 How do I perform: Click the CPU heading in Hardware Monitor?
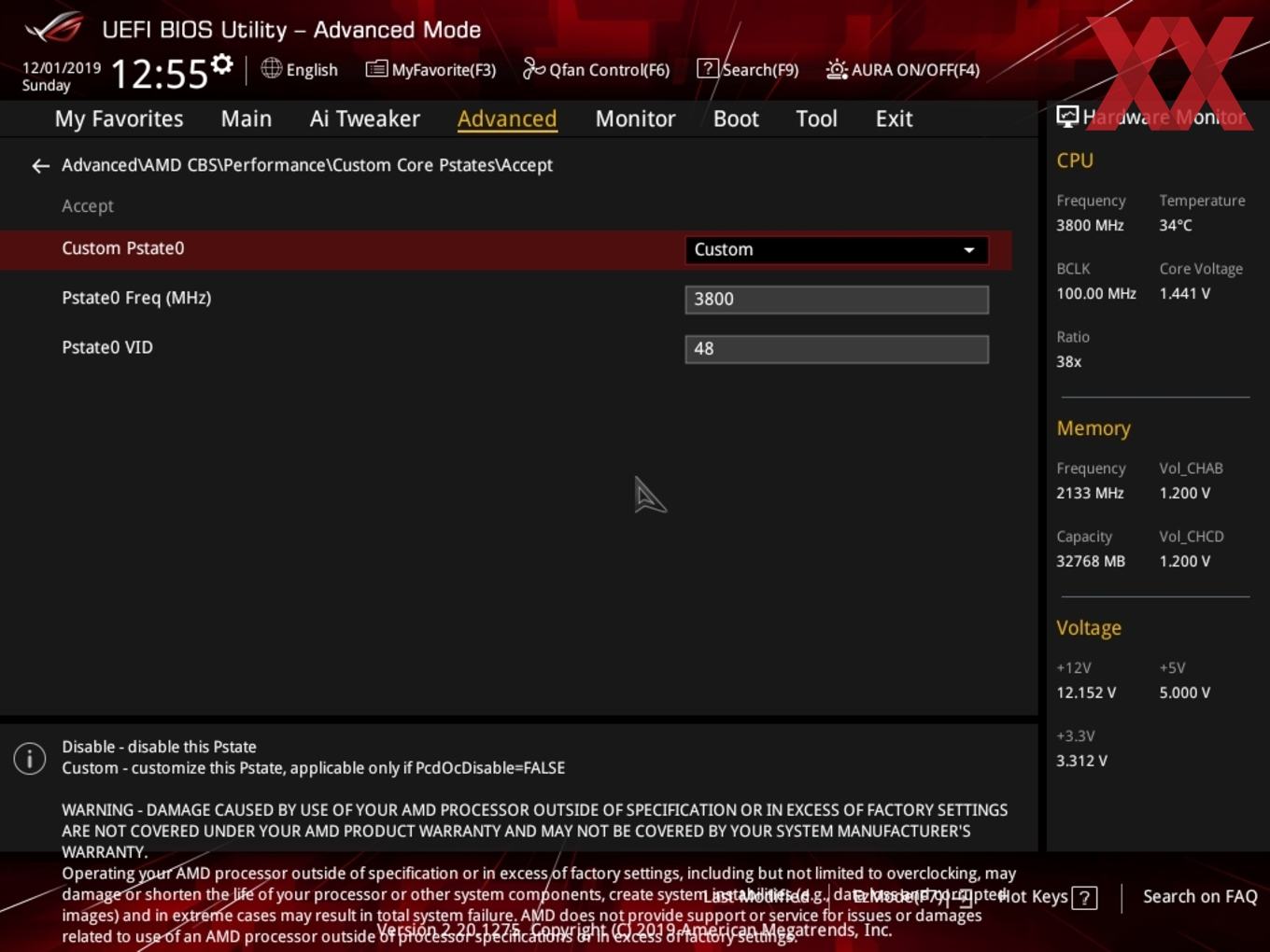[1075, 161]
